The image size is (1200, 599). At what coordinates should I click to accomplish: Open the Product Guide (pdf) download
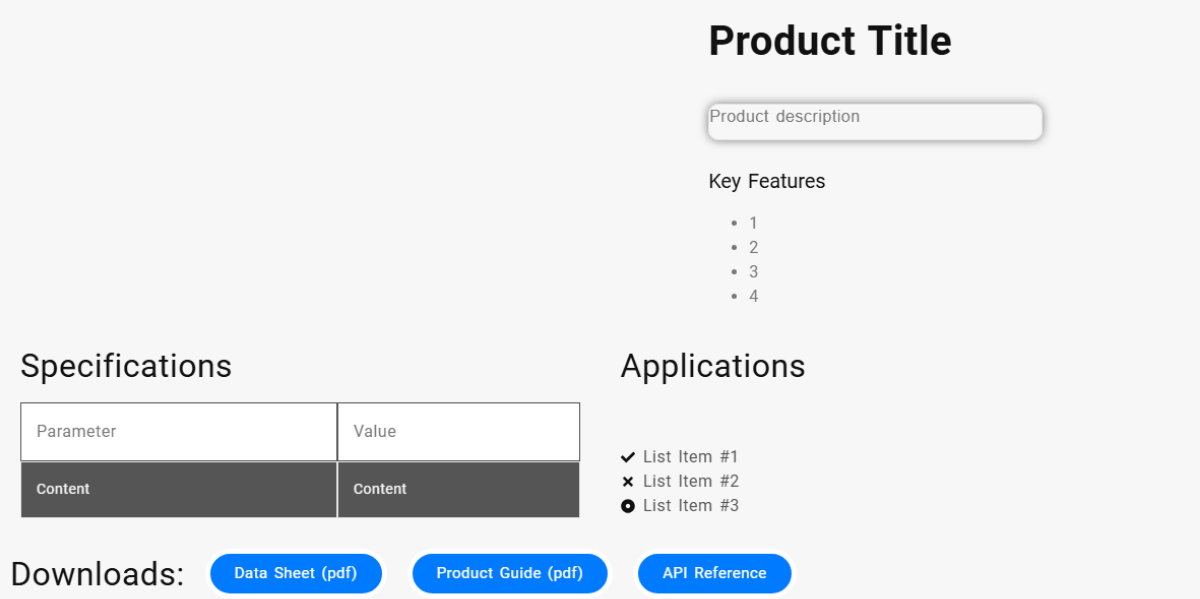coord(509,574)
